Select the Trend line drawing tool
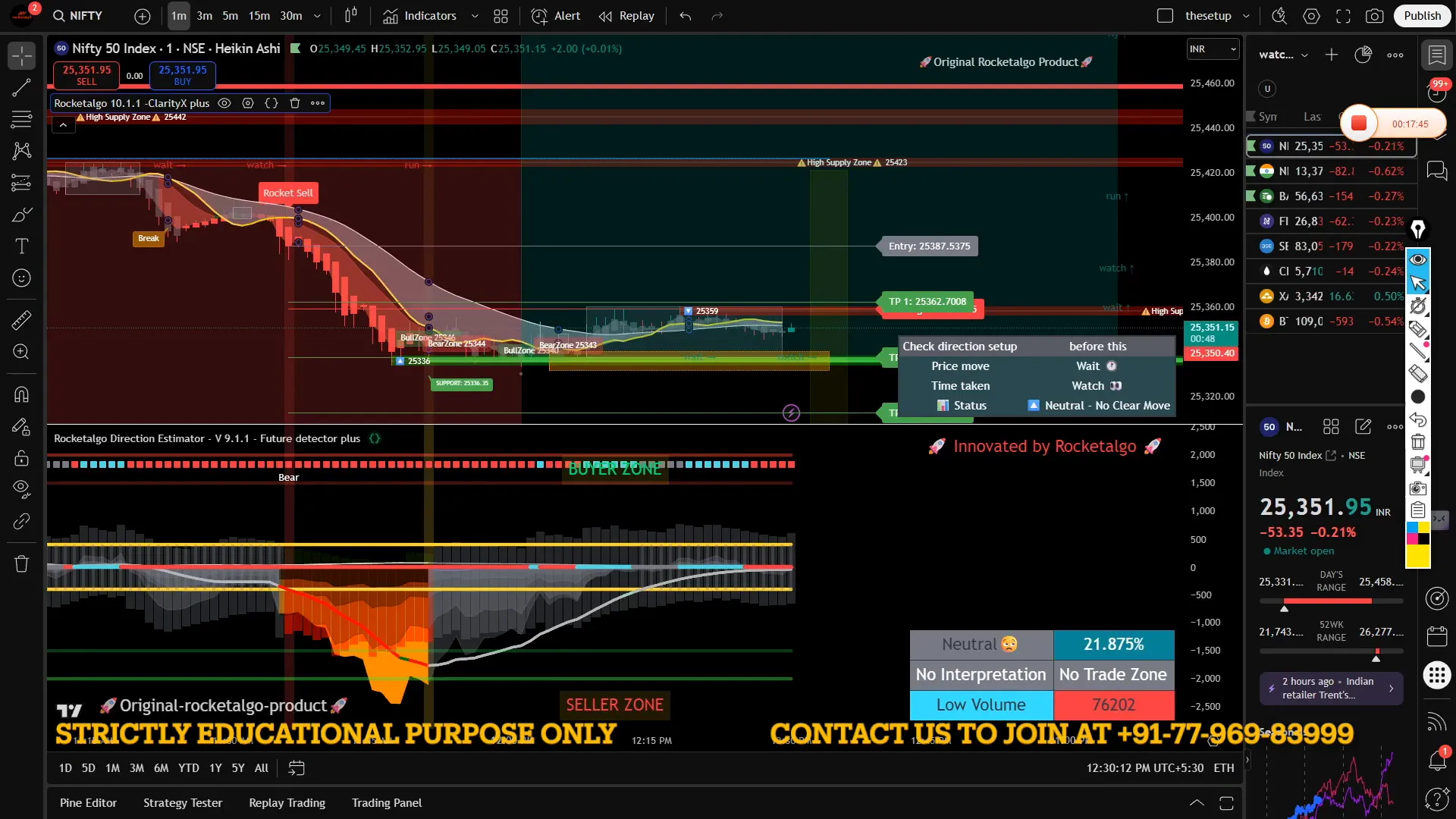This screenshot has width=1456, height=819. pyautogui.click(x=21, y=88)
